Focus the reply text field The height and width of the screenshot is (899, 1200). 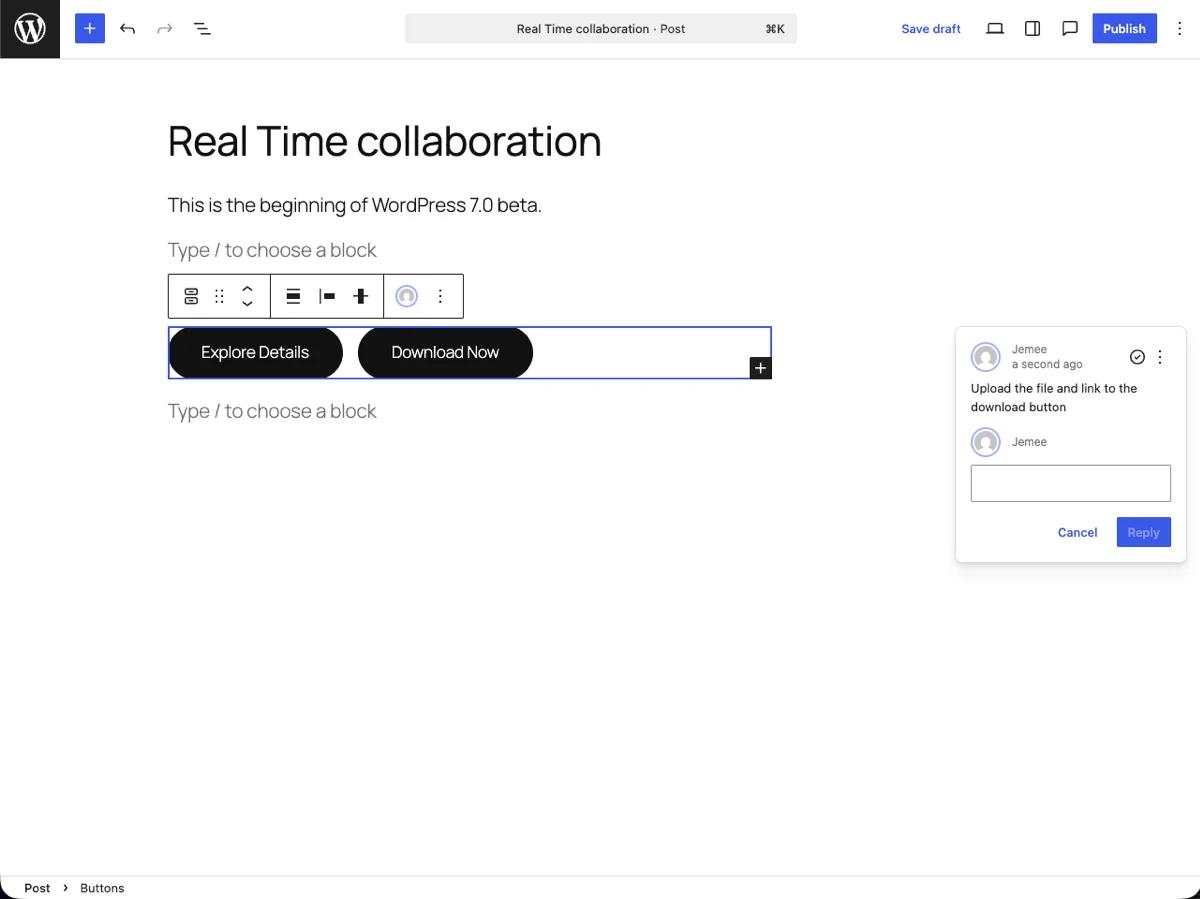1070,483
